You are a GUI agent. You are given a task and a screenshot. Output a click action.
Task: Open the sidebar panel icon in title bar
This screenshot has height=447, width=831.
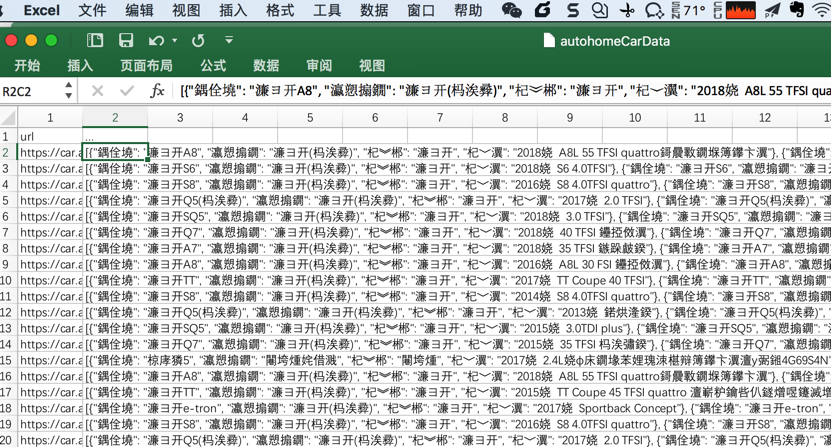[x=95, y=40]
